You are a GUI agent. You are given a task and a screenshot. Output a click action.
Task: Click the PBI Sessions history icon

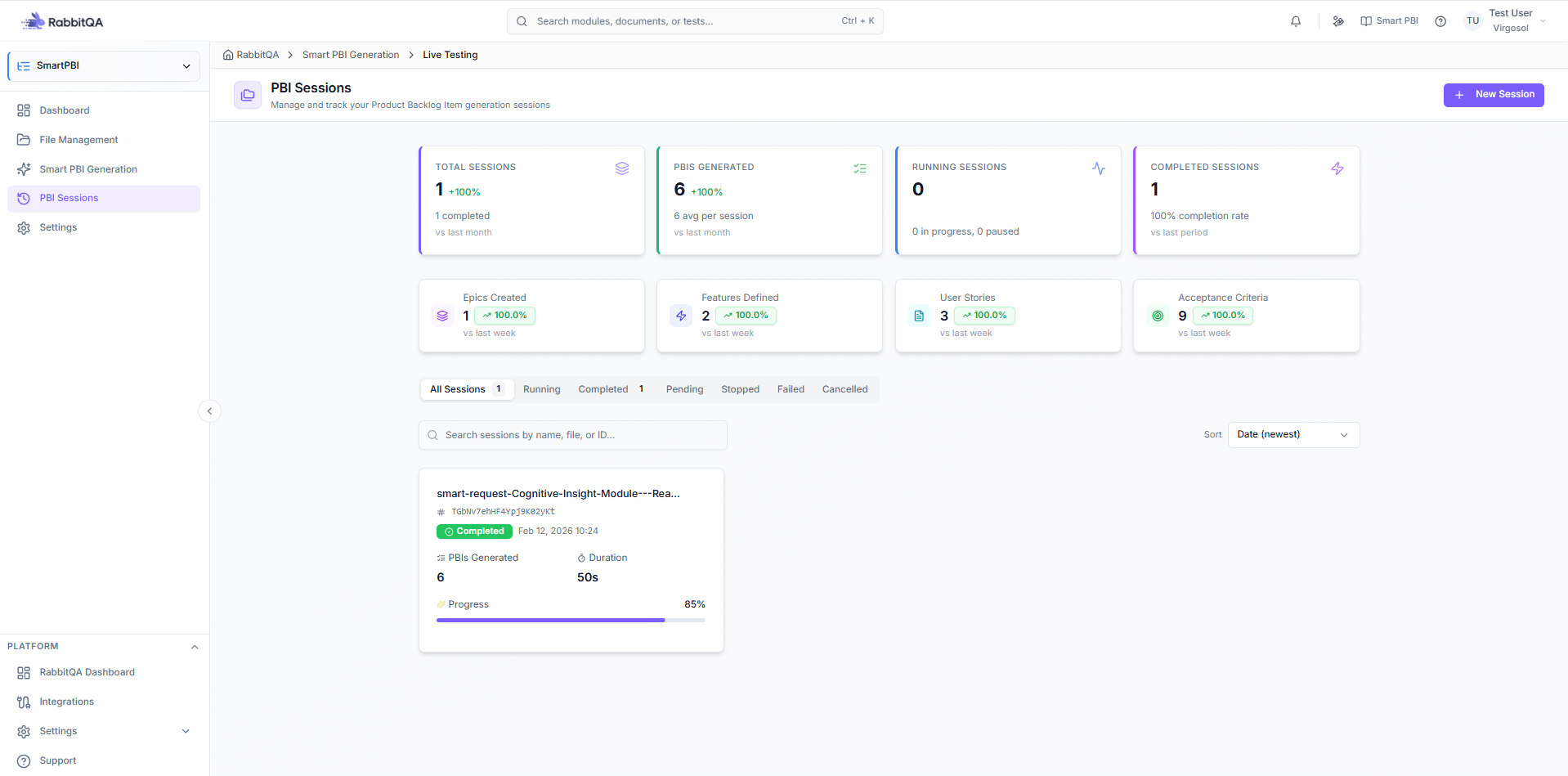coord(24,198)
